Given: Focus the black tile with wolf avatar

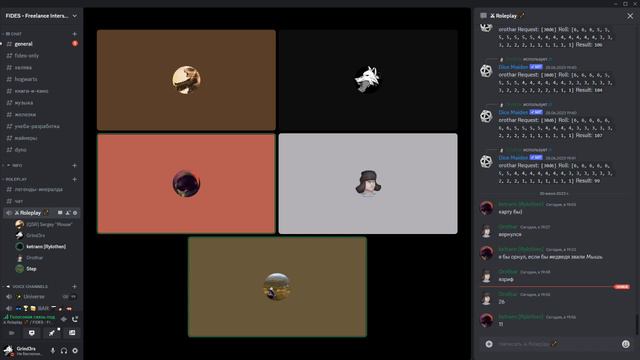Looking at the screenshot, I should tap(368, 80).
